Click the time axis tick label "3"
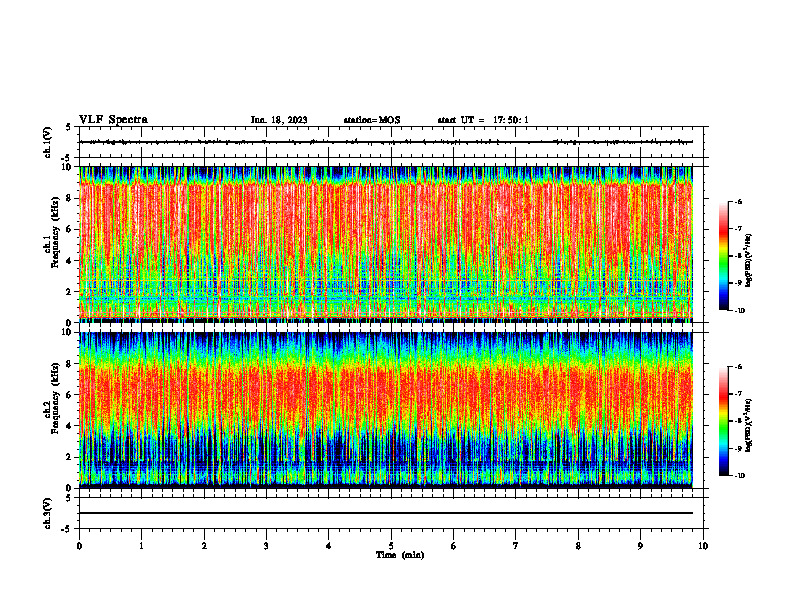 (266, 546)
